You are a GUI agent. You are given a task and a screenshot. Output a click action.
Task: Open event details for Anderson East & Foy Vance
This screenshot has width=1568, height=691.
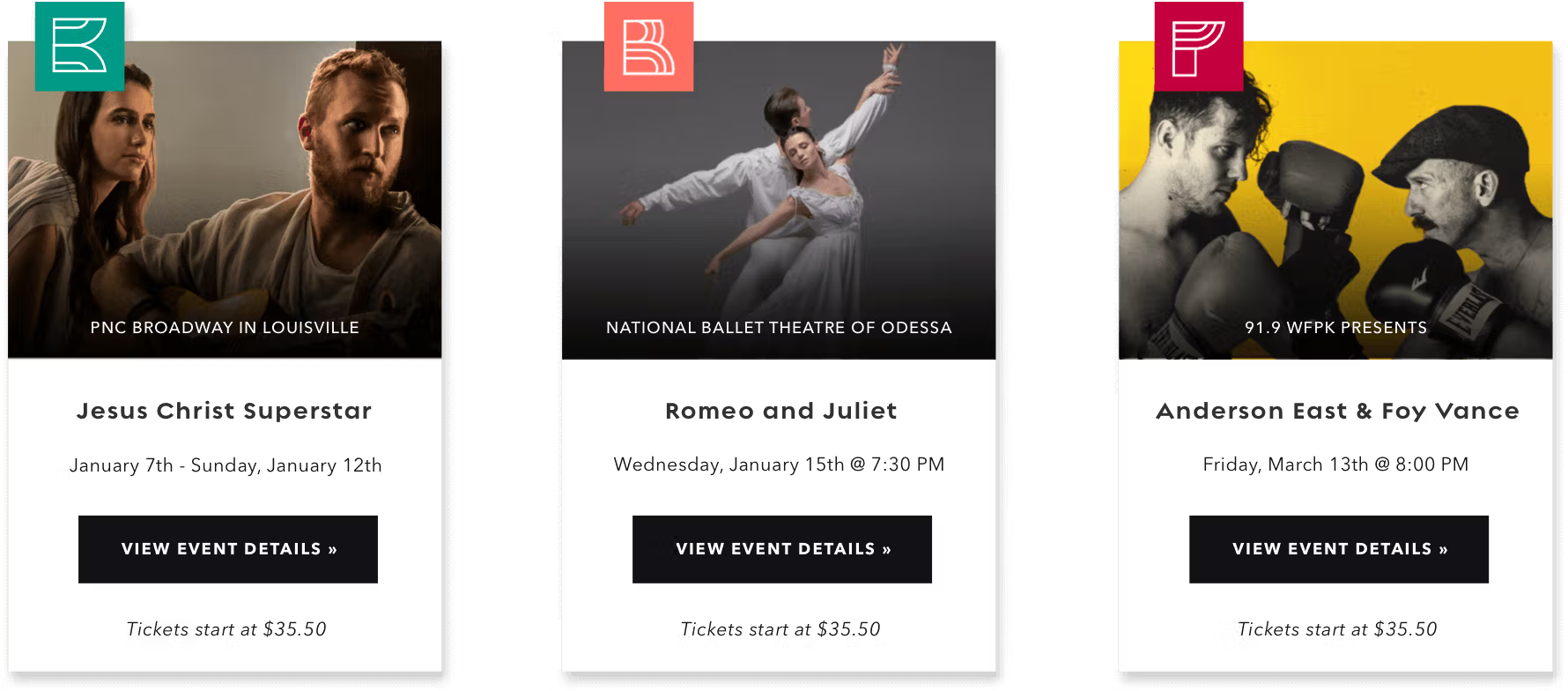1338,548
